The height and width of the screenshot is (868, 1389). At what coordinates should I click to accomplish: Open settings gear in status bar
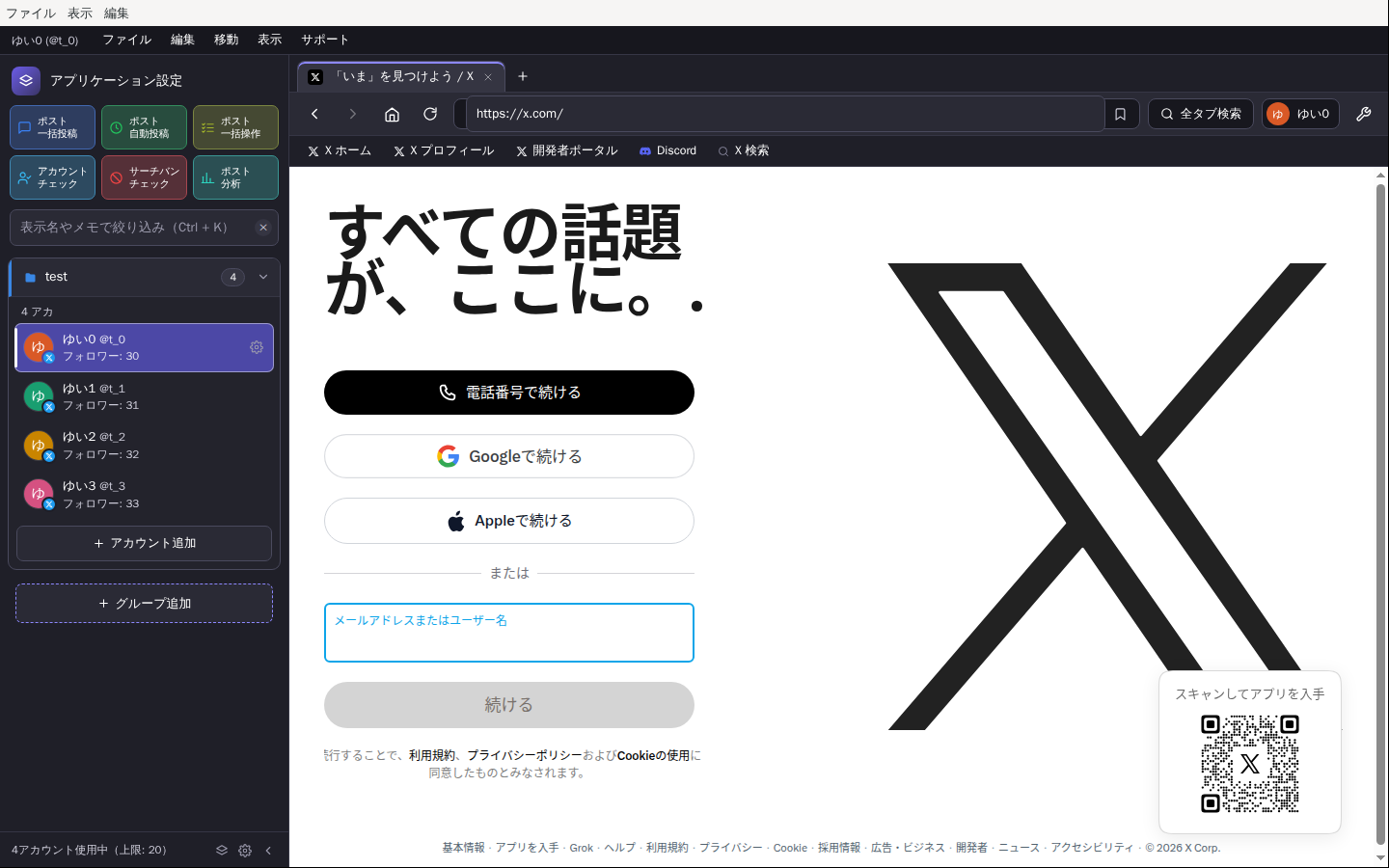pyautogui.click(x=245, y=850)
